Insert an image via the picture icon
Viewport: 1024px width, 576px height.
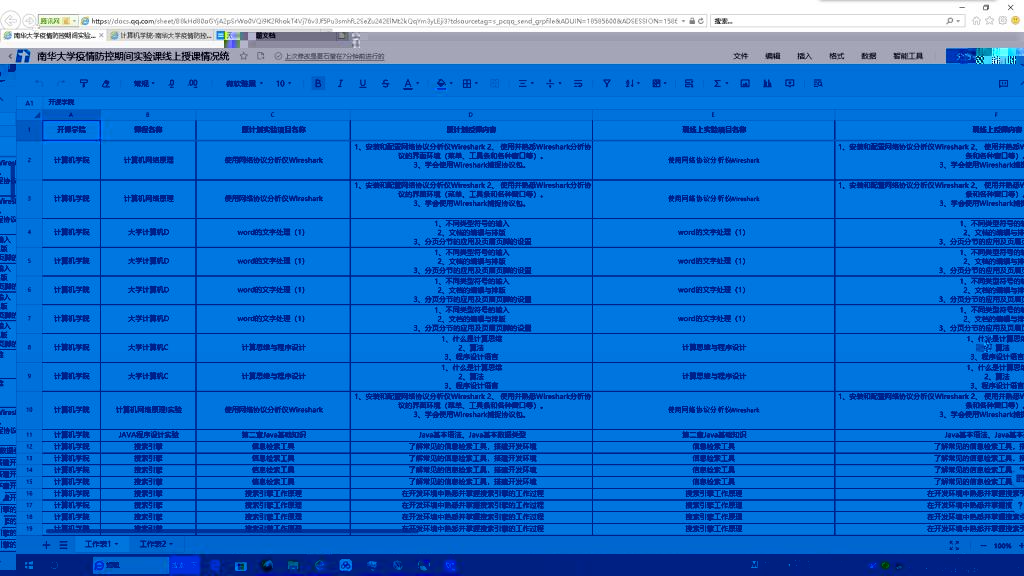[x=745, y=84]
